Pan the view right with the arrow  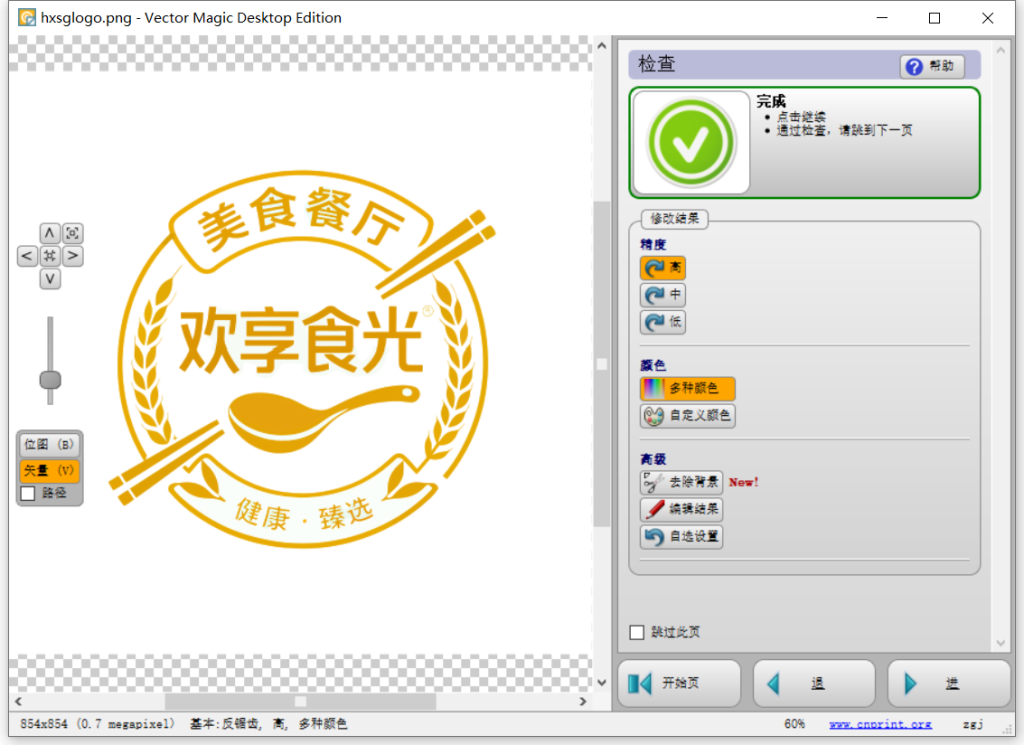point(73,257)
